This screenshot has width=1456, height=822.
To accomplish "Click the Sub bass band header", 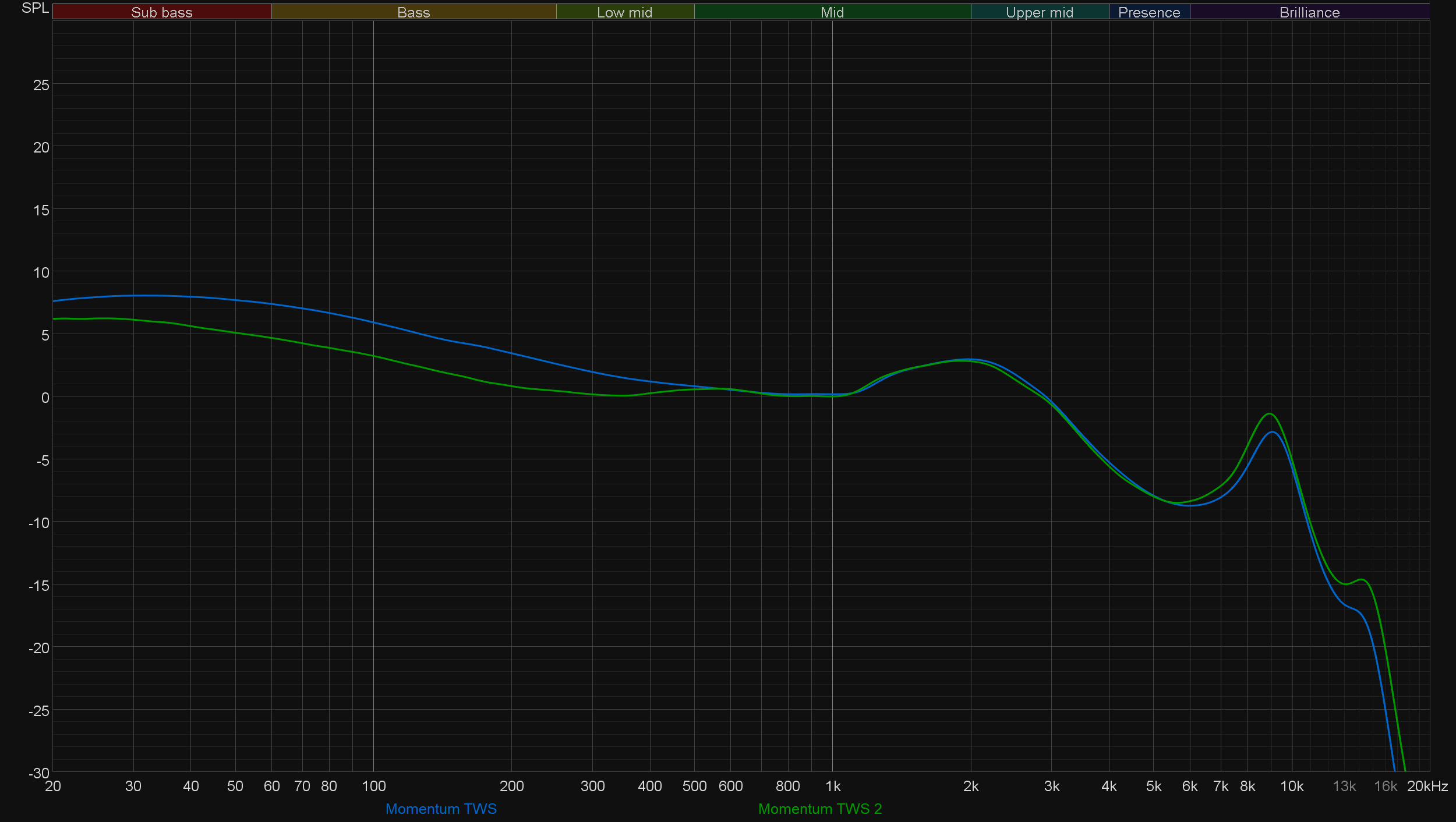I will coord(161,12).
